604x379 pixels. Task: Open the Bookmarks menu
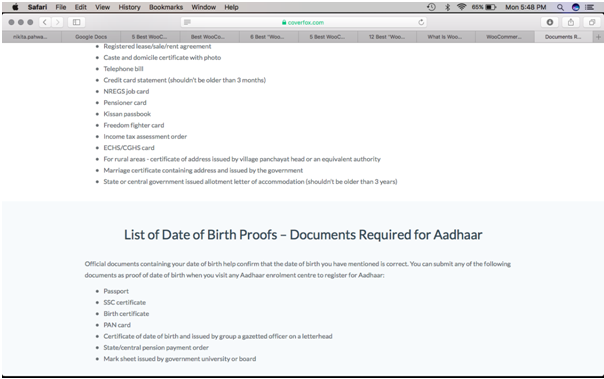click(x=166, y=7)
